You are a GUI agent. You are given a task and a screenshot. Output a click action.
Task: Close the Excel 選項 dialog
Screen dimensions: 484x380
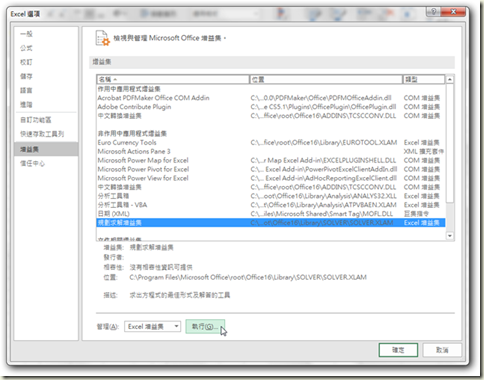(x=453, y=12)
